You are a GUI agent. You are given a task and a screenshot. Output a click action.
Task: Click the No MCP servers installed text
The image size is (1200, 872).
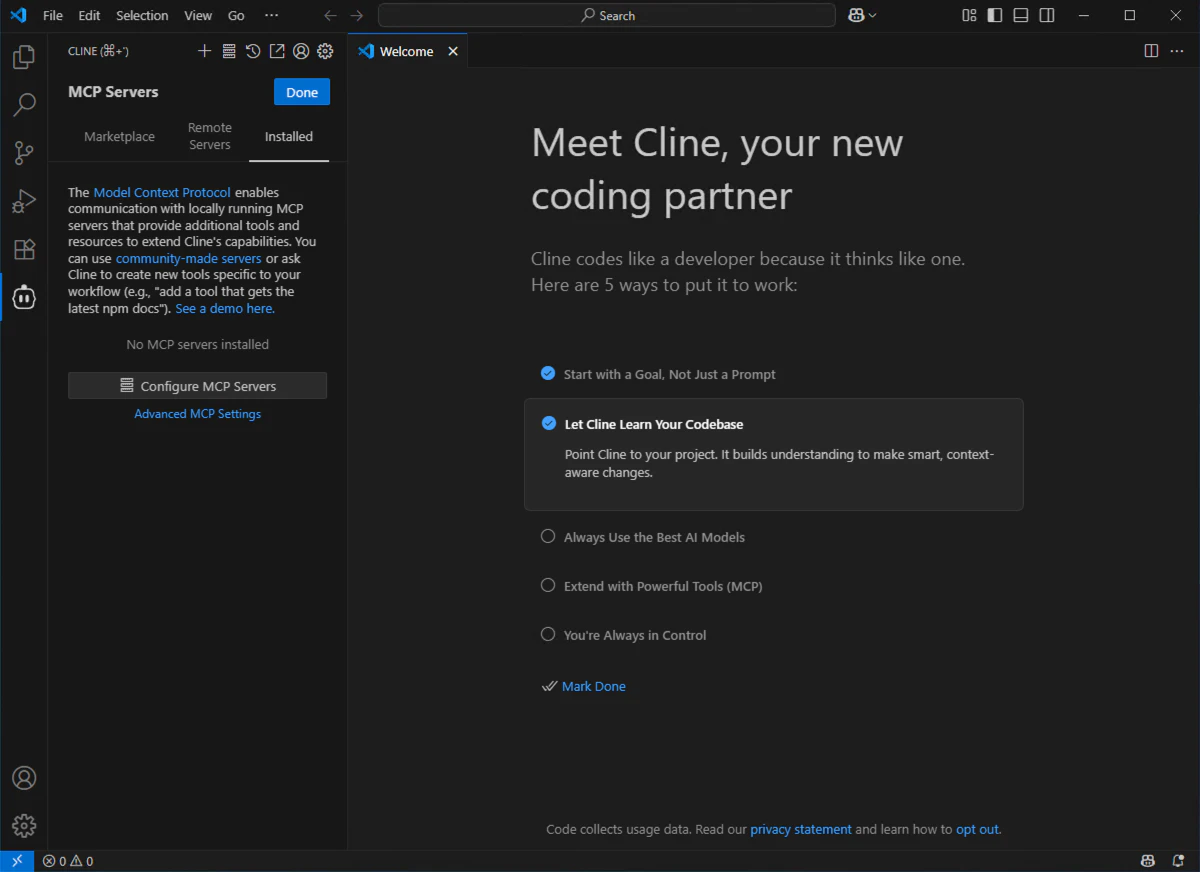[x=198, y=344]
